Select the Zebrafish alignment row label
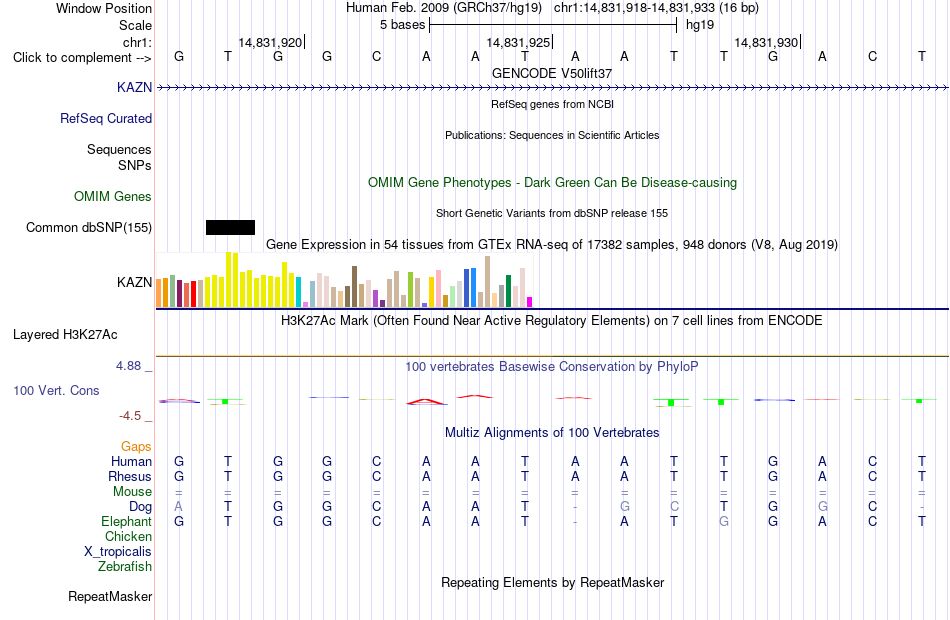The width and height of the screenshot is (950, 620). pyautogui.click(x=125, y=566)
